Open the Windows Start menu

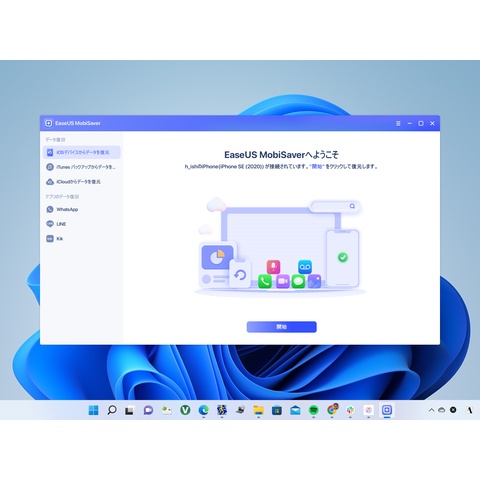[x=94, y=410]
